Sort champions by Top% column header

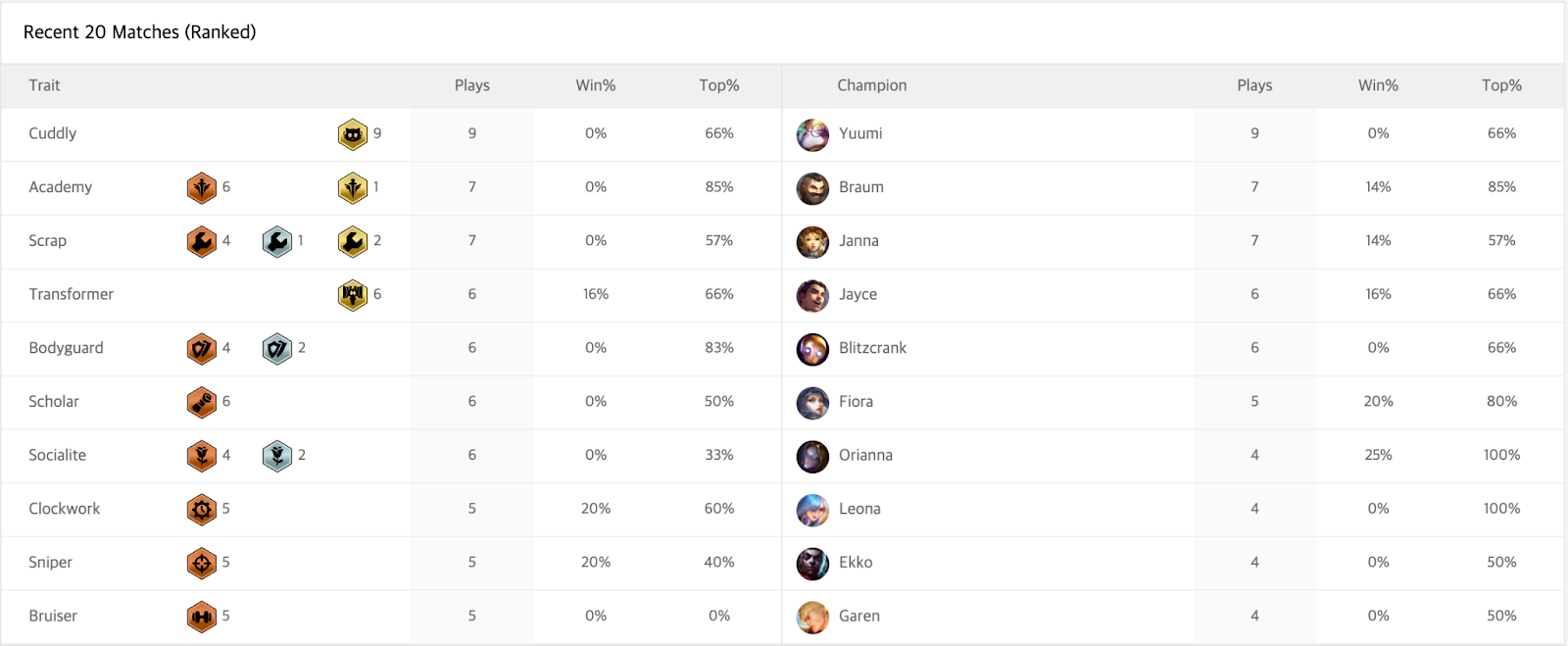[x=1501, y=85]
